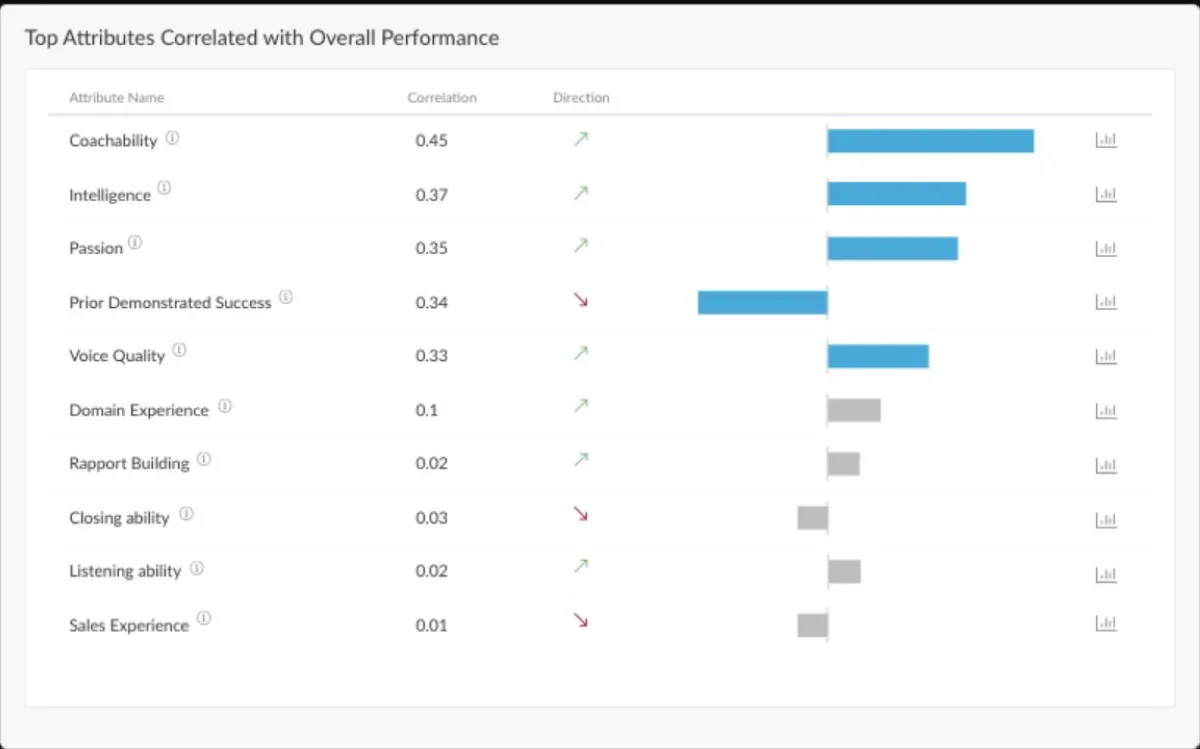Click chart icon in Intelligence row
Screen dimensions: 1200x749
click(x=1106, y=194)
